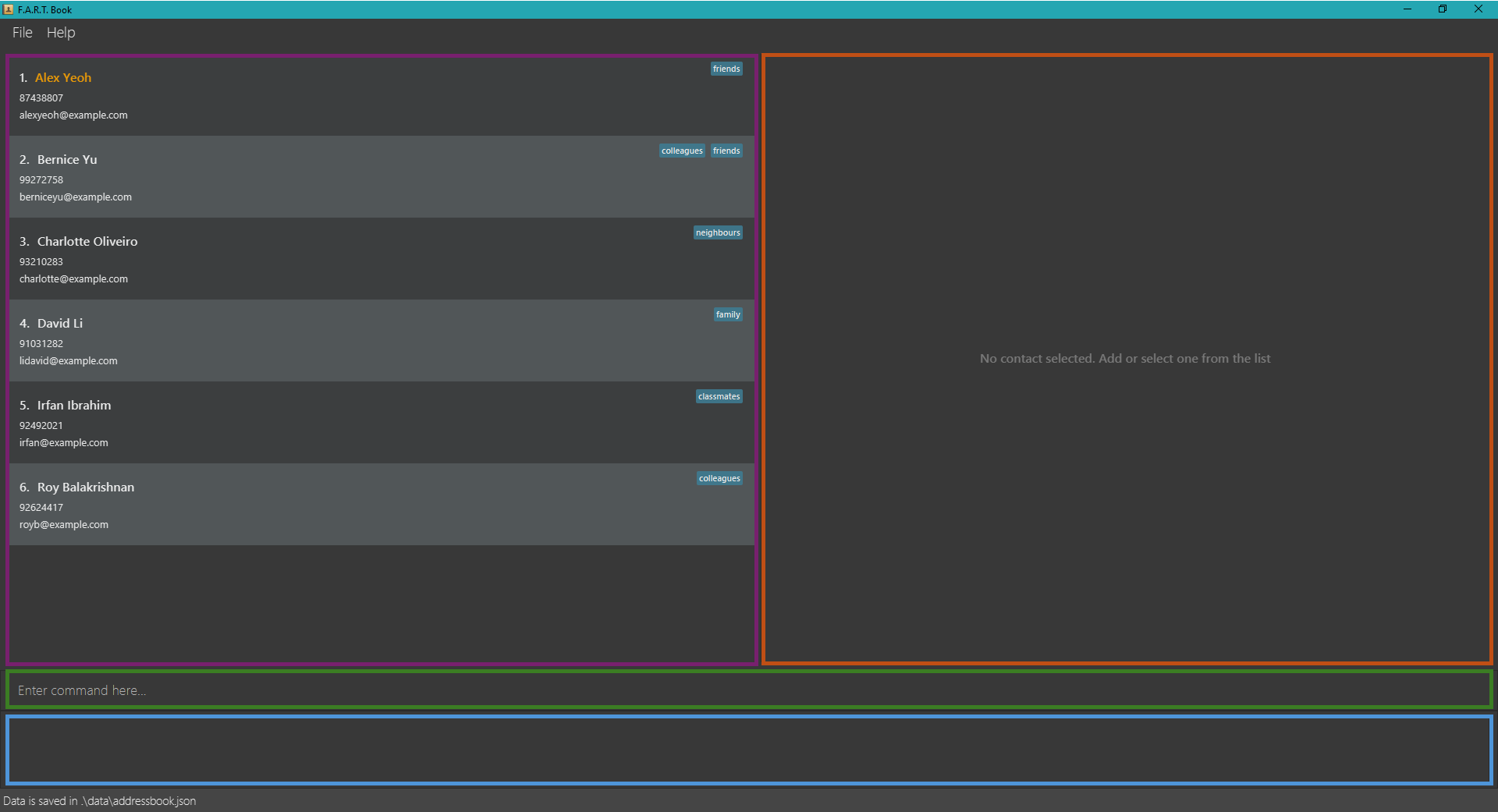Click email irfan@example.com
The height and width of the screenshot is (812, 1498).
pos(64,443)
